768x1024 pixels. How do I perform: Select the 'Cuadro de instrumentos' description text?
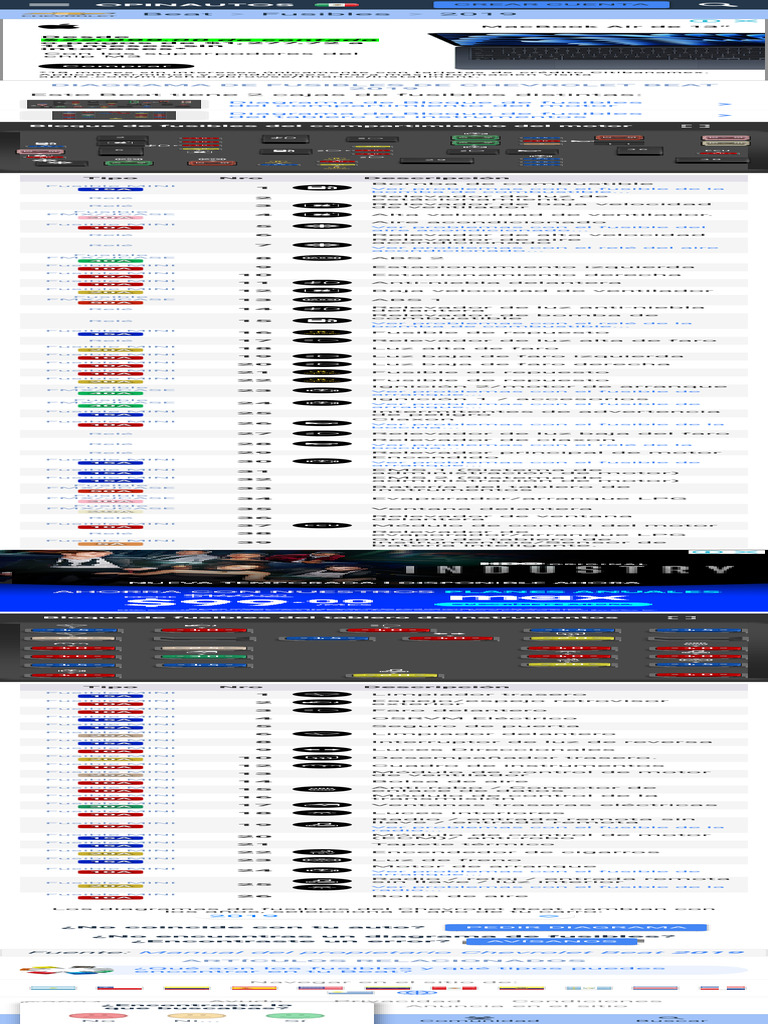(x=517, y=765)
